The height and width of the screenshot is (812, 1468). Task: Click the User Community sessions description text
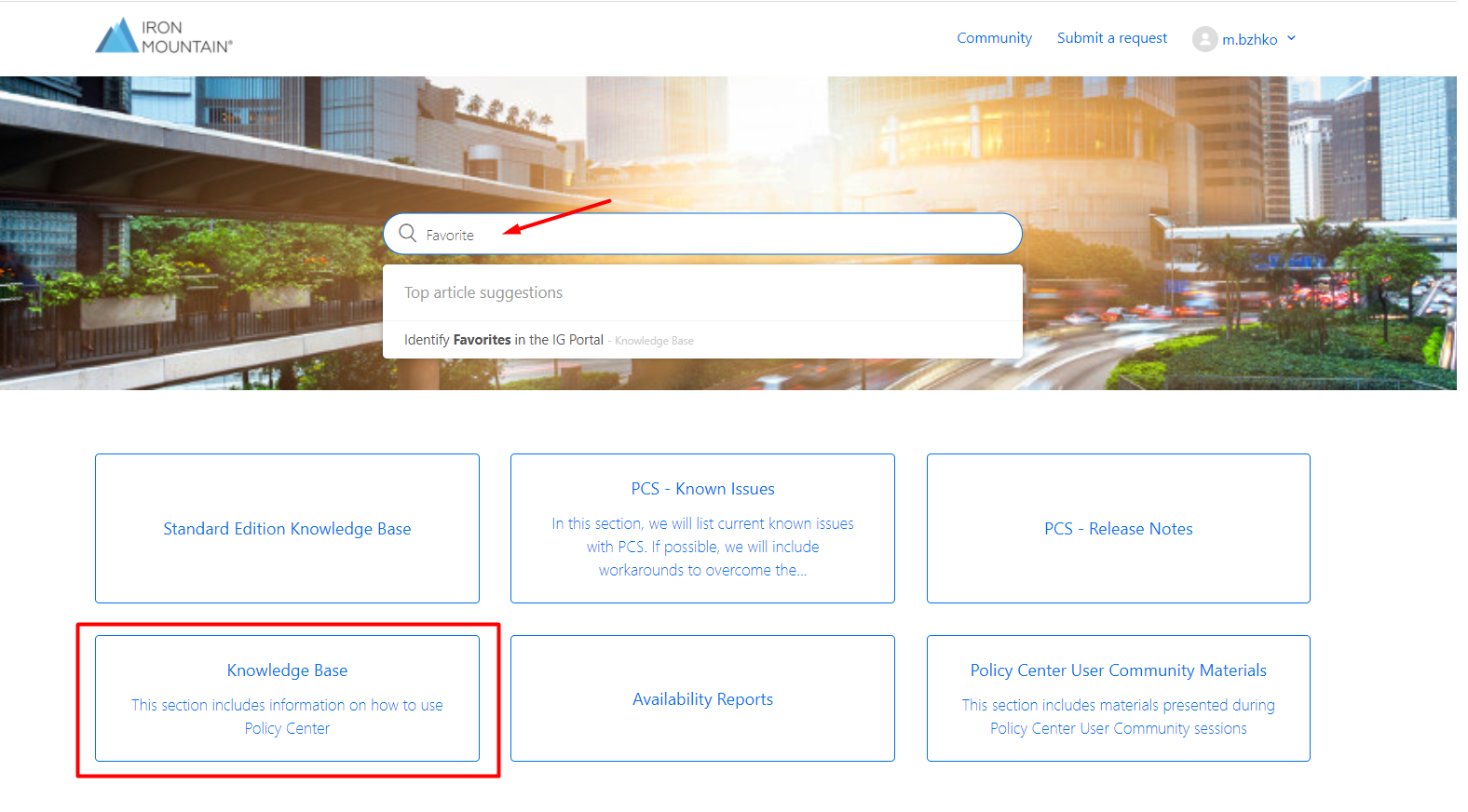point(1118,717)
